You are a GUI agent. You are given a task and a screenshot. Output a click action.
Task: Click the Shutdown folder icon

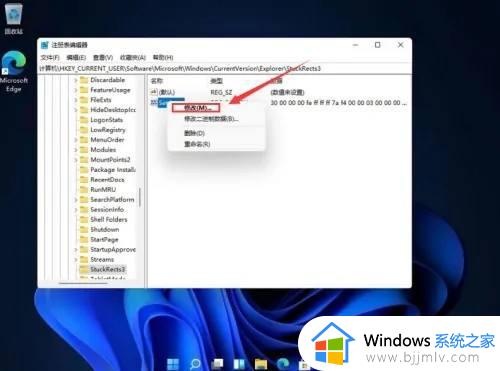point(84,229)
